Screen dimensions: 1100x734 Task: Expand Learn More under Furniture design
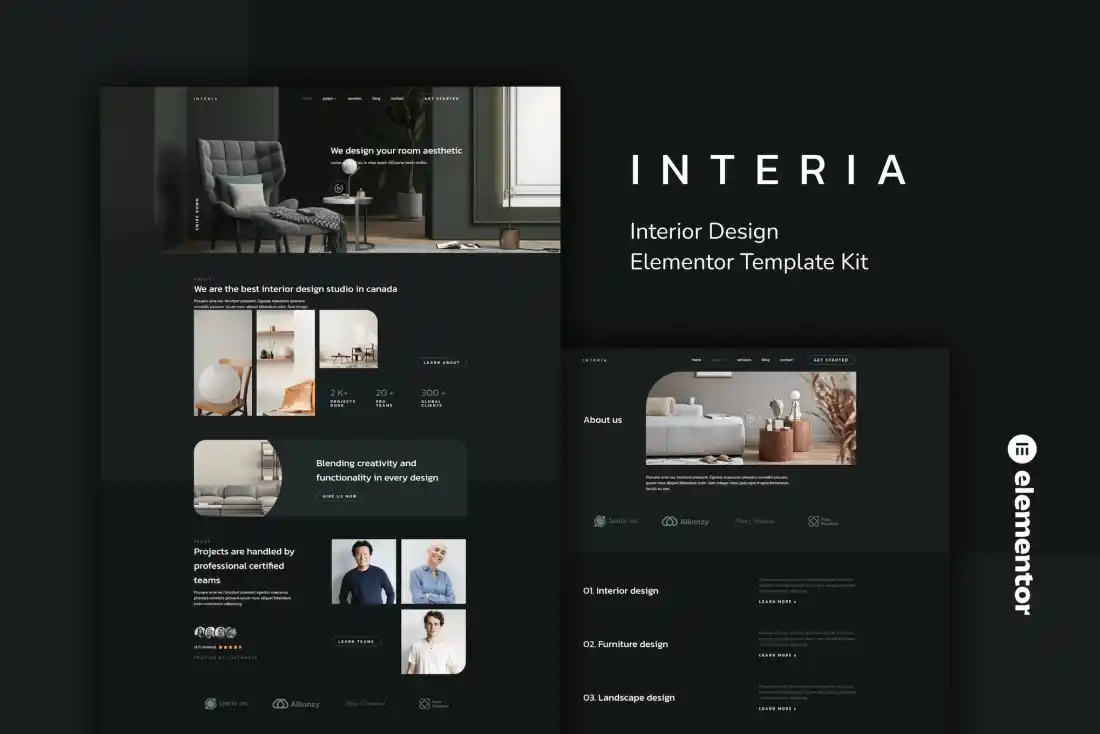tap(777, 655)
